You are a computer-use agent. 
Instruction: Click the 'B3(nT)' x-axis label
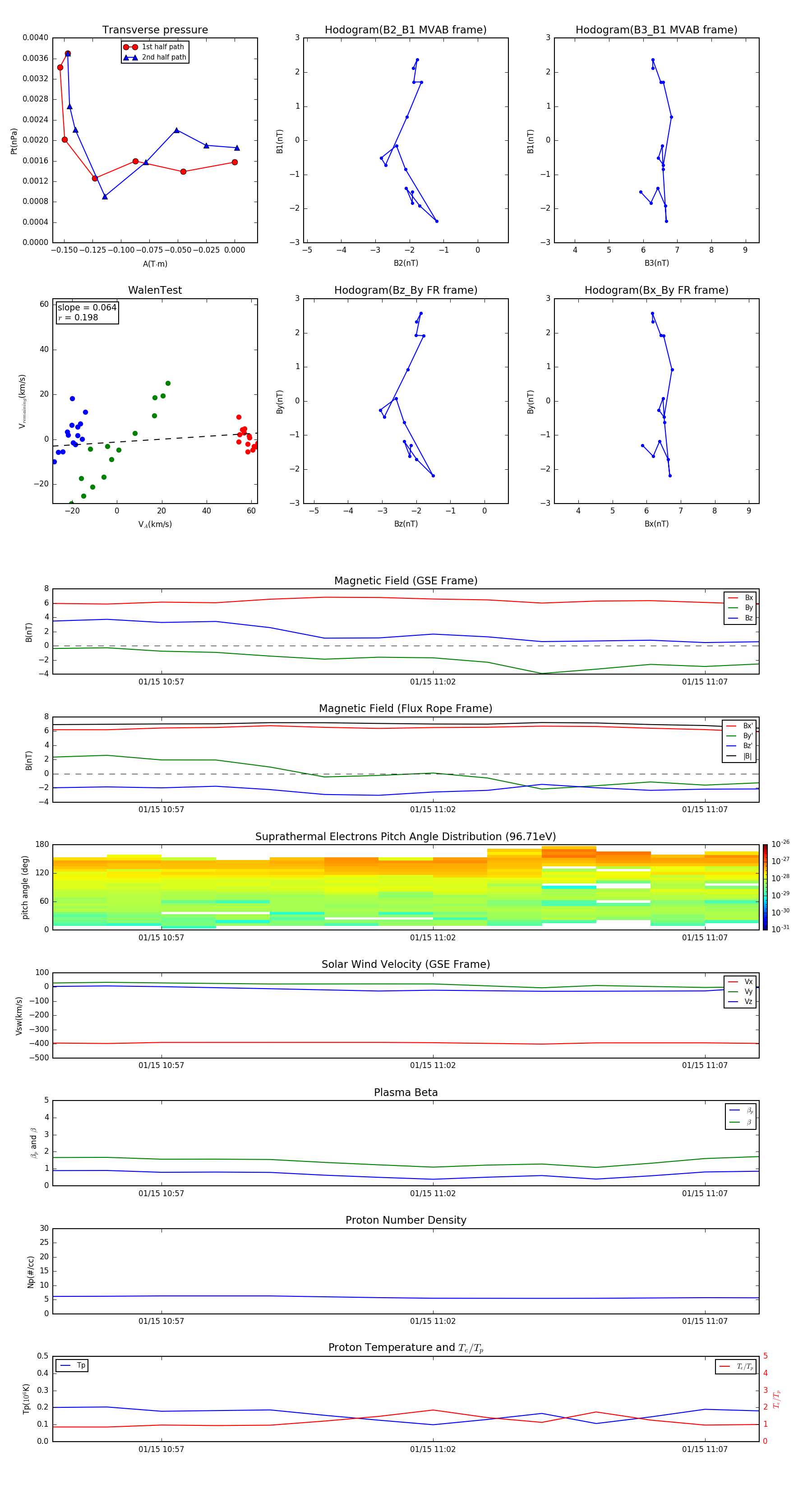[x=656, y=263]
